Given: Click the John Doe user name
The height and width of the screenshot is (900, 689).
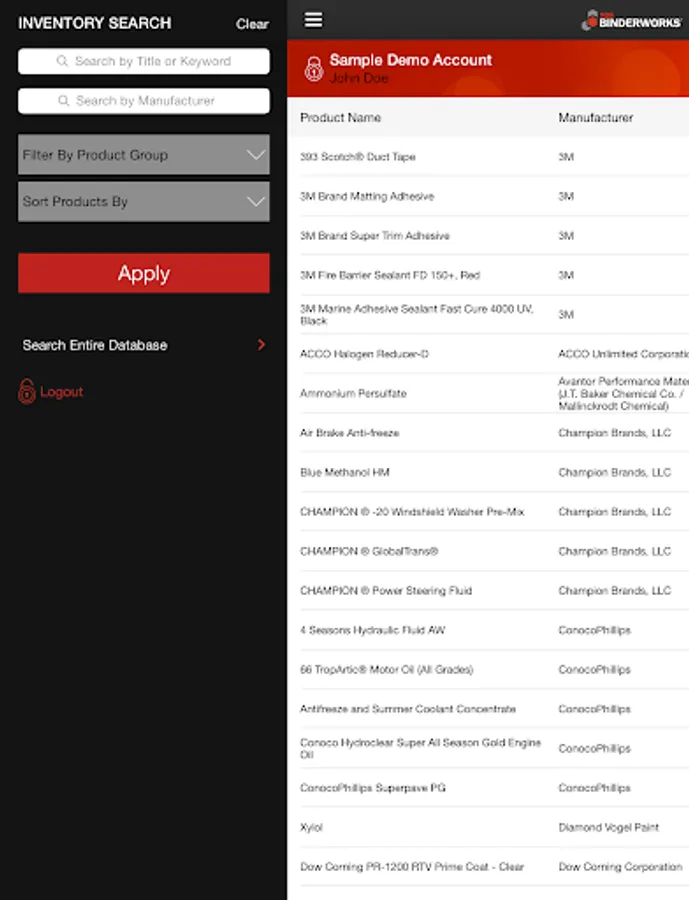Looking at the screenshot, I should coord(359,78).
